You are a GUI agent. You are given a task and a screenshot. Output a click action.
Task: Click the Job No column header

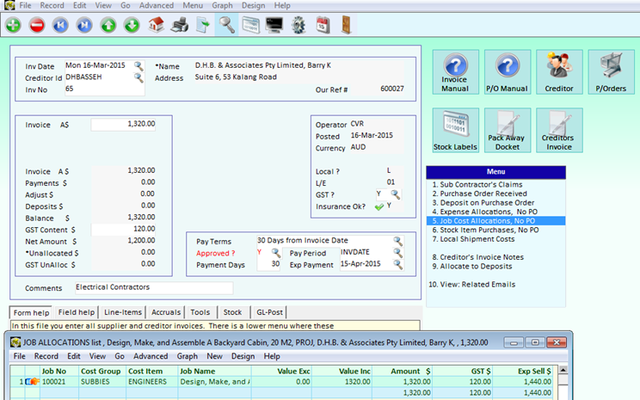click(59, 371)
